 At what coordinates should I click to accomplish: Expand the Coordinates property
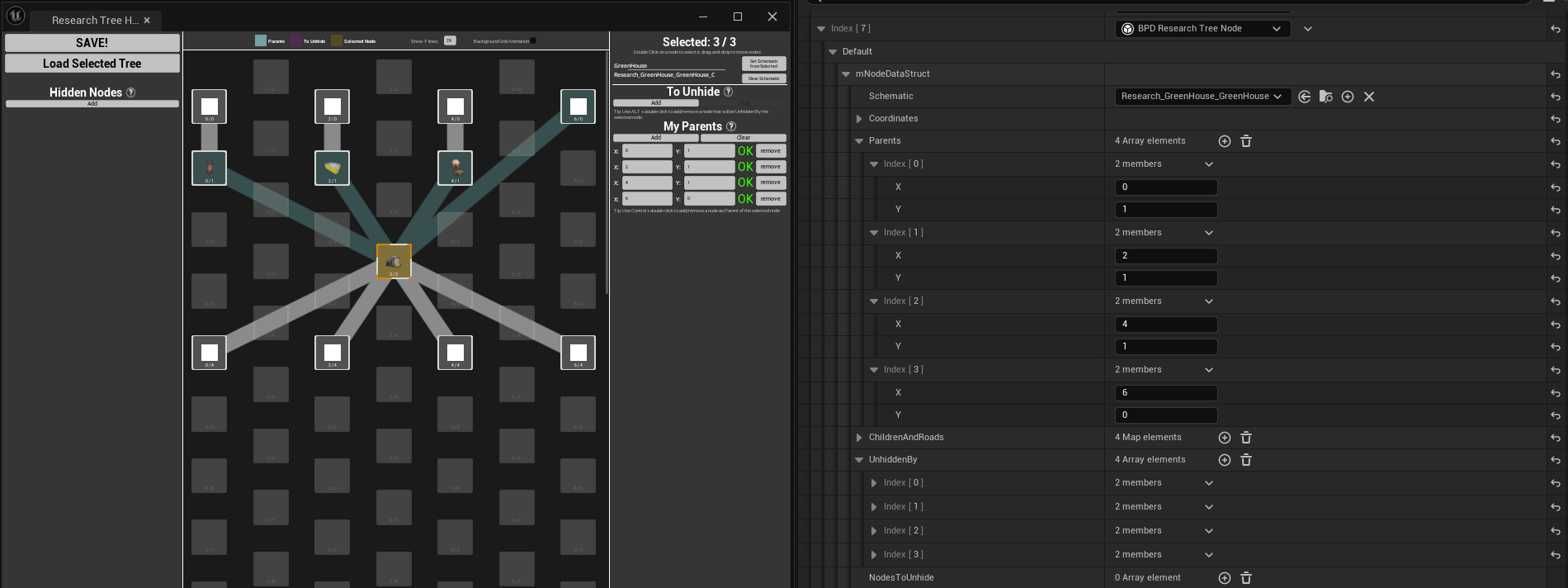coord(859,119)
